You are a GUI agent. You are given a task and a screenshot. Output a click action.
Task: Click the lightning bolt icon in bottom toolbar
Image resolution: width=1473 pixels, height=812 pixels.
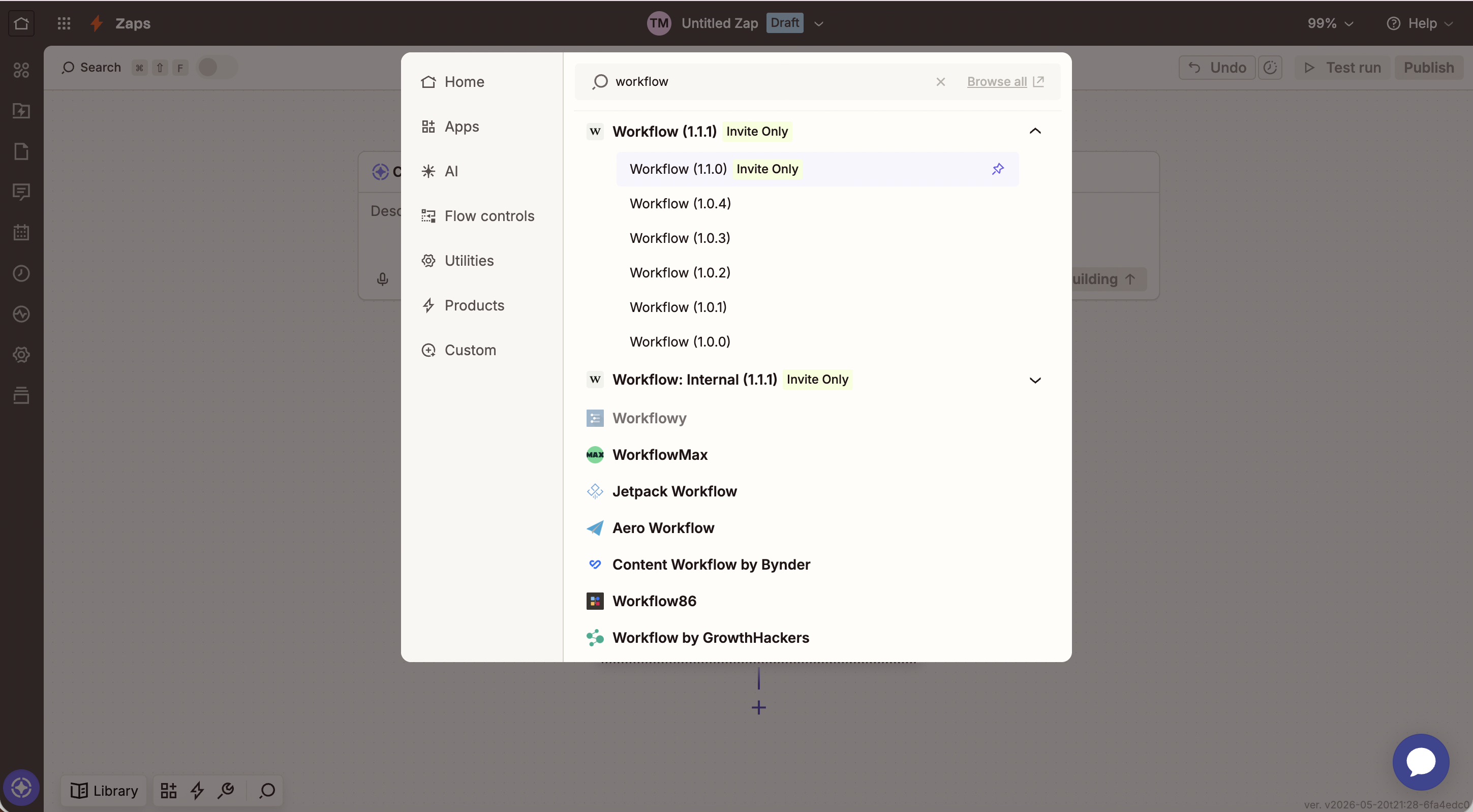pos(197,791)
